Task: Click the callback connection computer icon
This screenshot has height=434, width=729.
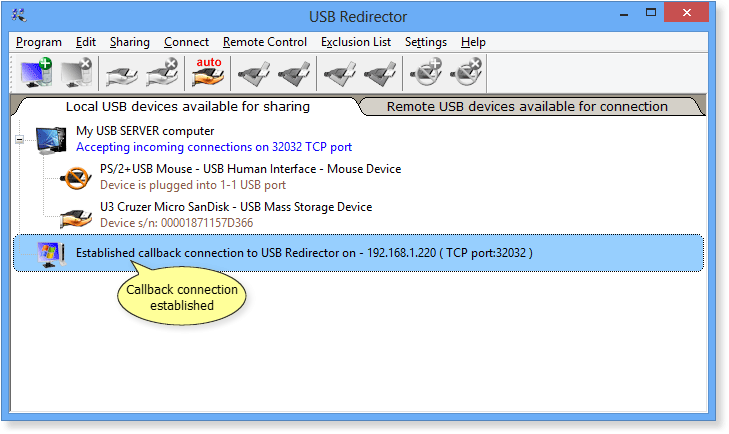Action: tap(51, 254)
